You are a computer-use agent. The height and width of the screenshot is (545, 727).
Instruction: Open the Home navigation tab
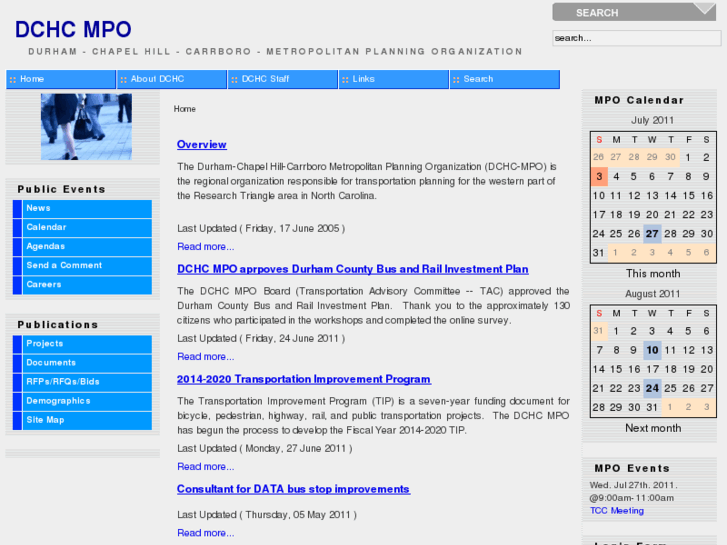[x=61, y=79]
